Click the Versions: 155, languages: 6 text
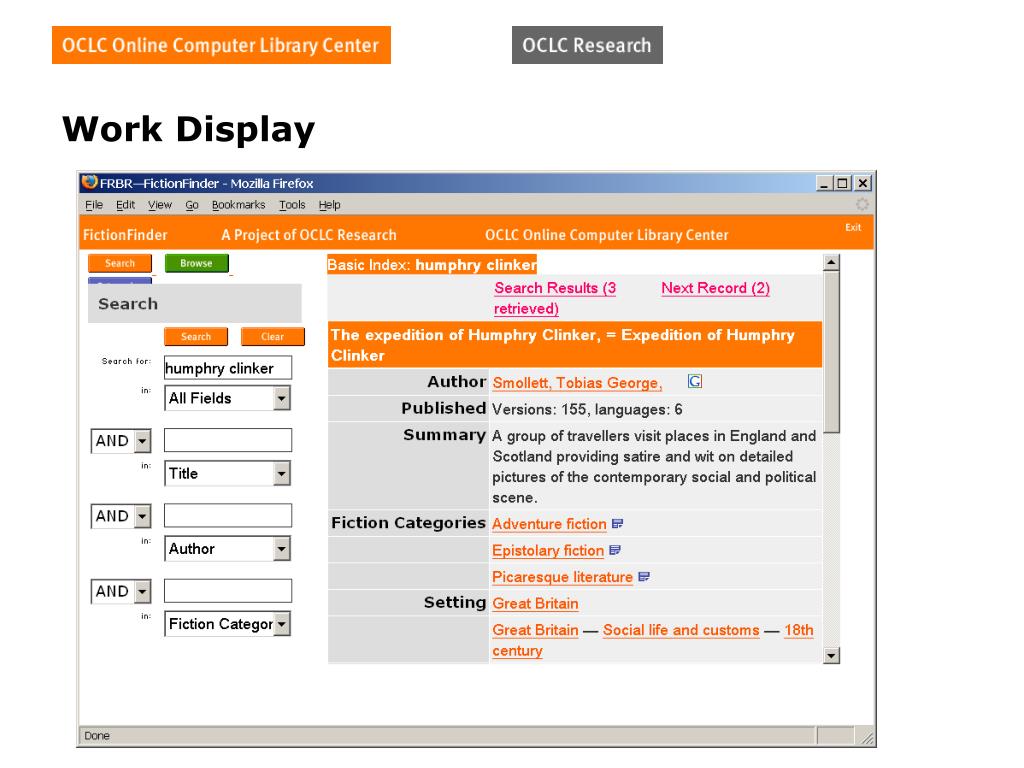Screen dimensions: 1024x768 (x=587, y=409)
